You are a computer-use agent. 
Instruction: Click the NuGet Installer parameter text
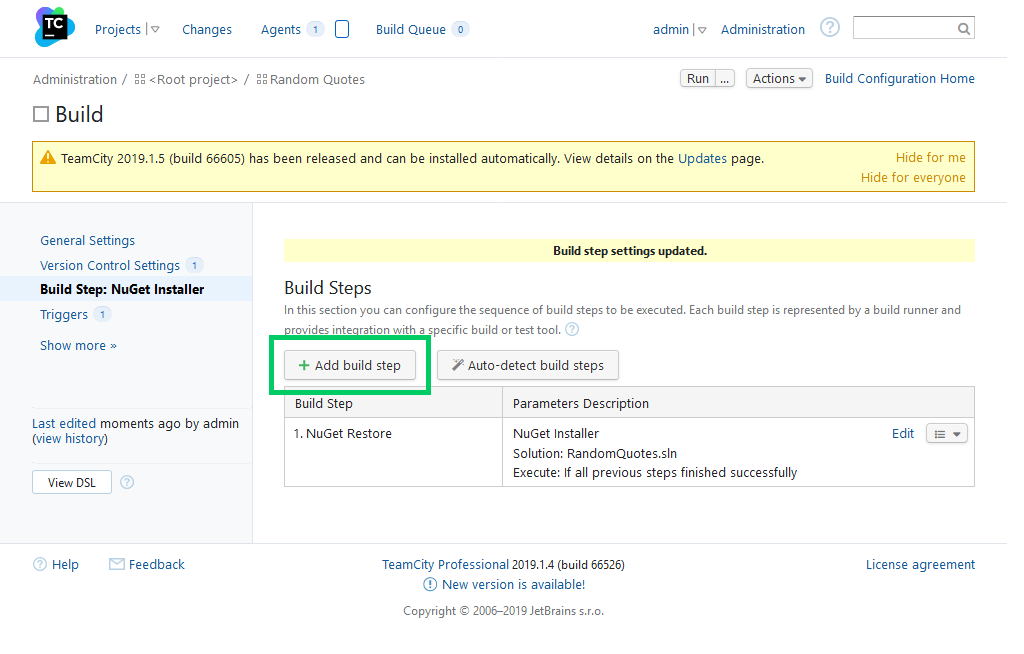tap(556, 434)
